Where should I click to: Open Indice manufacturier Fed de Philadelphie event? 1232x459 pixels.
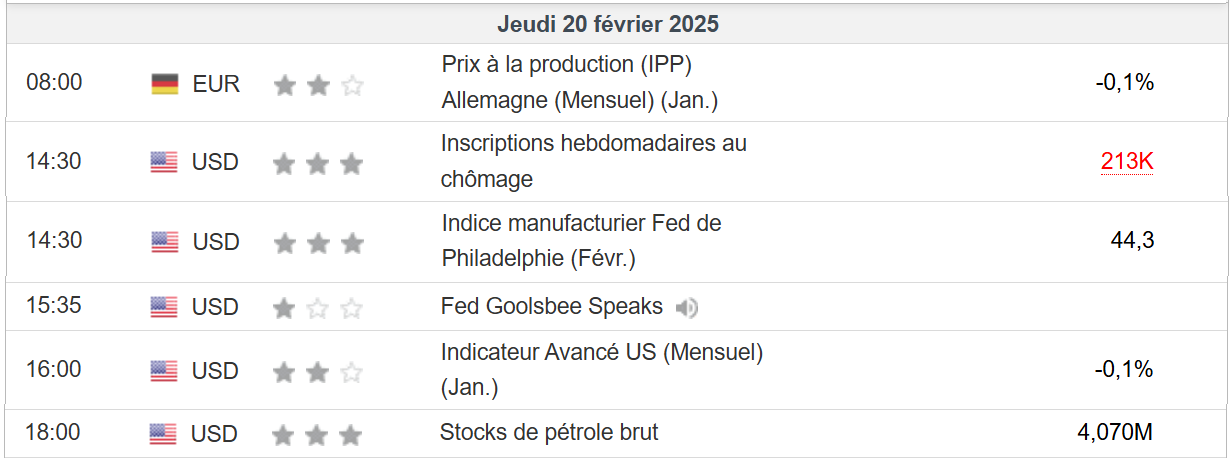coord(581,241)
